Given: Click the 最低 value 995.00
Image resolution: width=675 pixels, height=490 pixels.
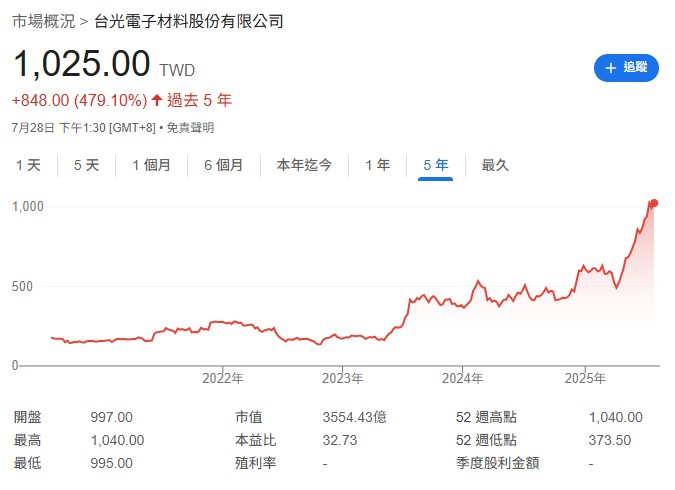Looking at the screenshot, I should click(111, 463).
